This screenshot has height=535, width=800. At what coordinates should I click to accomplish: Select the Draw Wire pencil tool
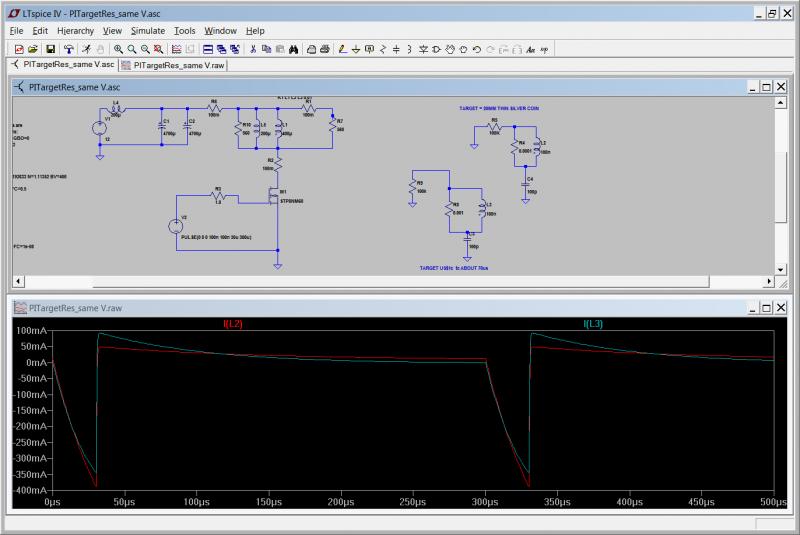(342, 49)
